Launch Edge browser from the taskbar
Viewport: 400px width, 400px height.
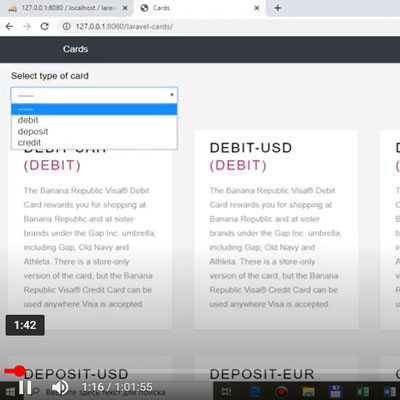click(x=255, y=391)
